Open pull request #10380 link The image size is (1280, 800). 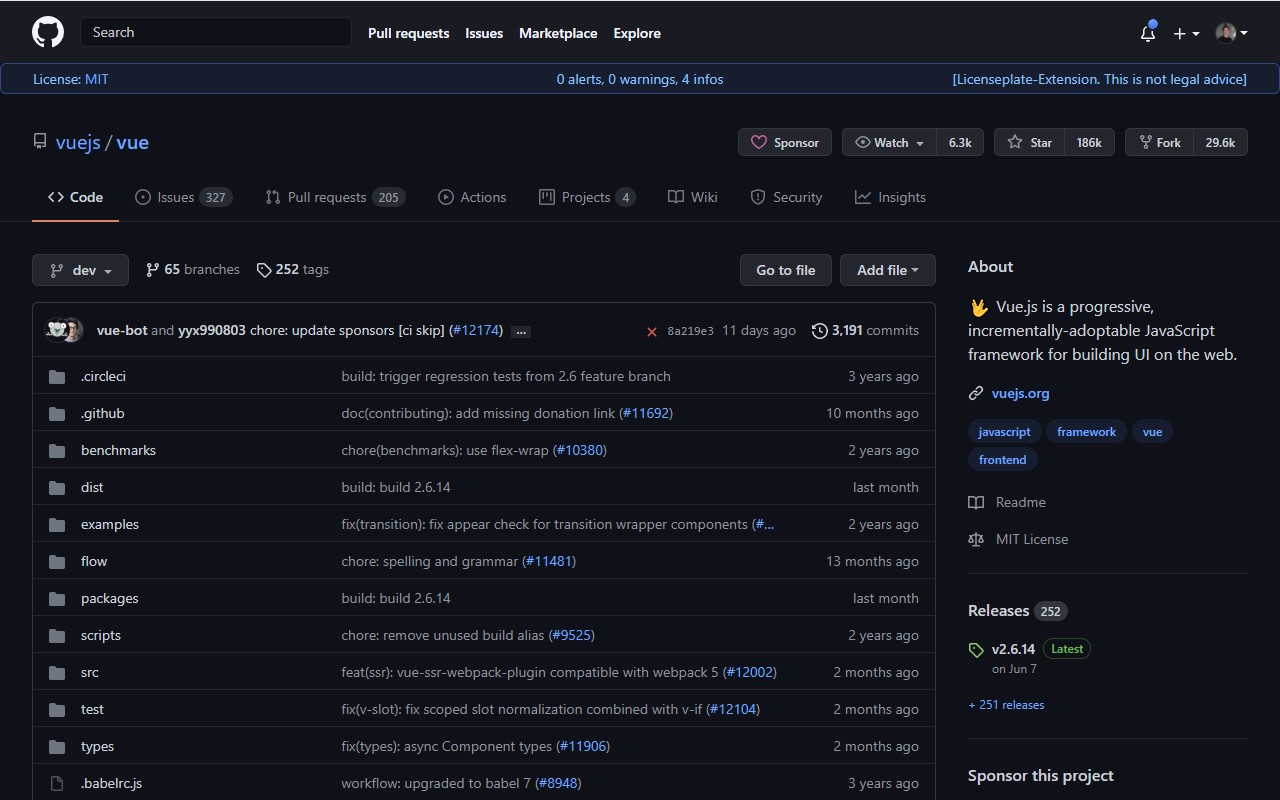coord(580,450)
